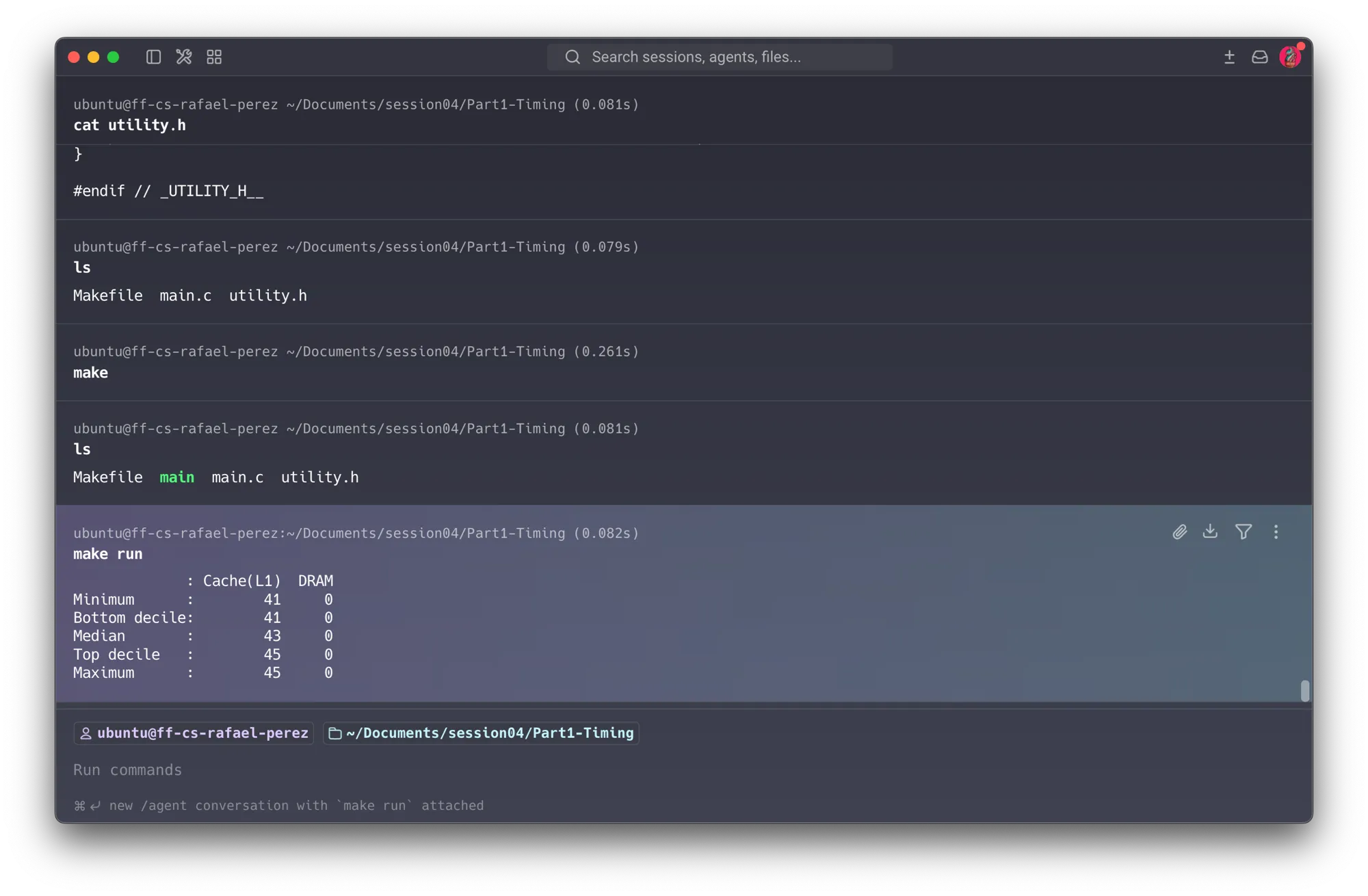Image resolution: width=1368 pixels, height=896 pixels.
Task: Click the ~/Documents/session04/Part1-Timing folder chip
Action: 481,733
